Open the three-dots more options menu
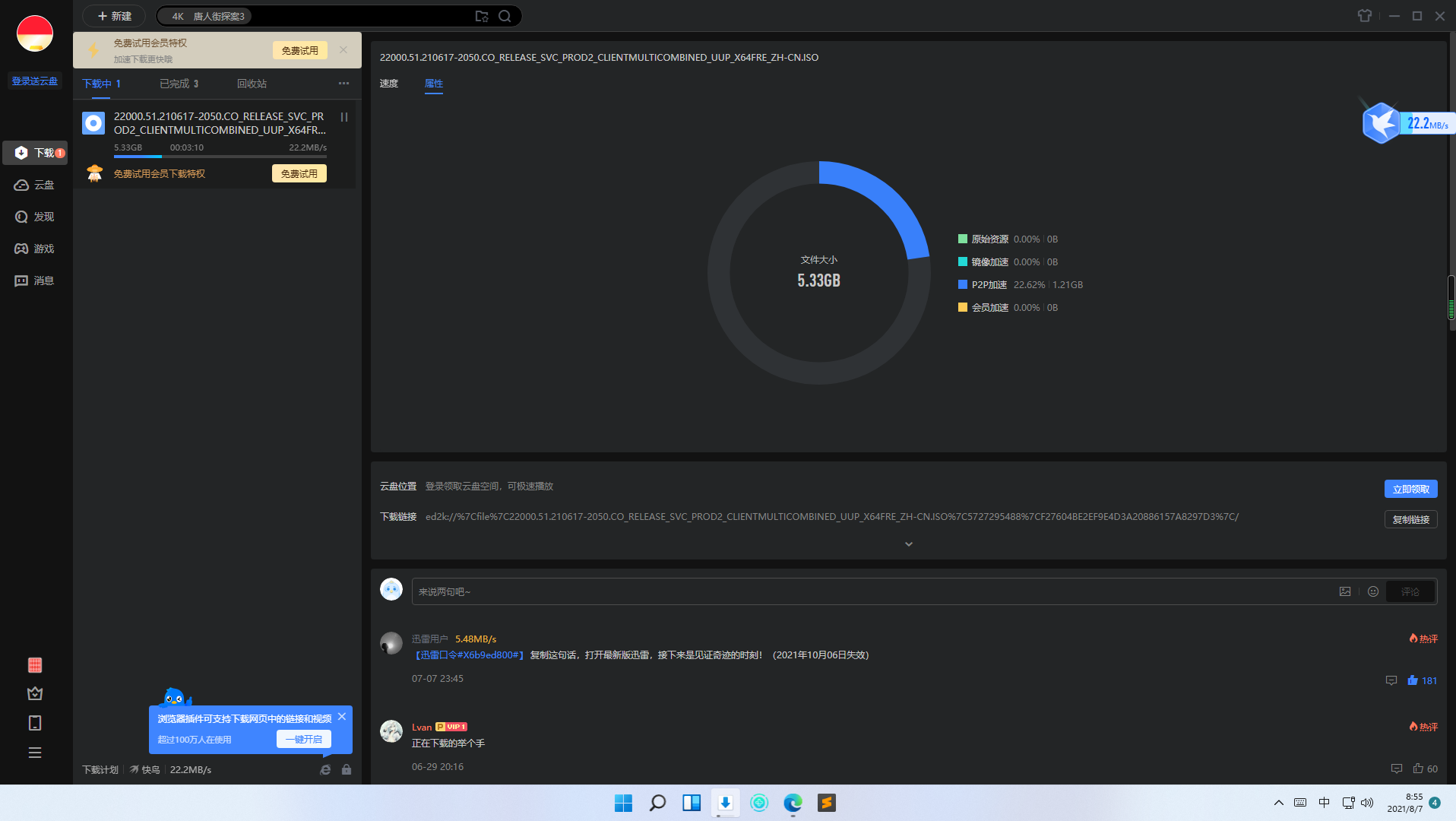Image resolution: width=1456 pixels, height=821 pixels. tap(343, 84)
